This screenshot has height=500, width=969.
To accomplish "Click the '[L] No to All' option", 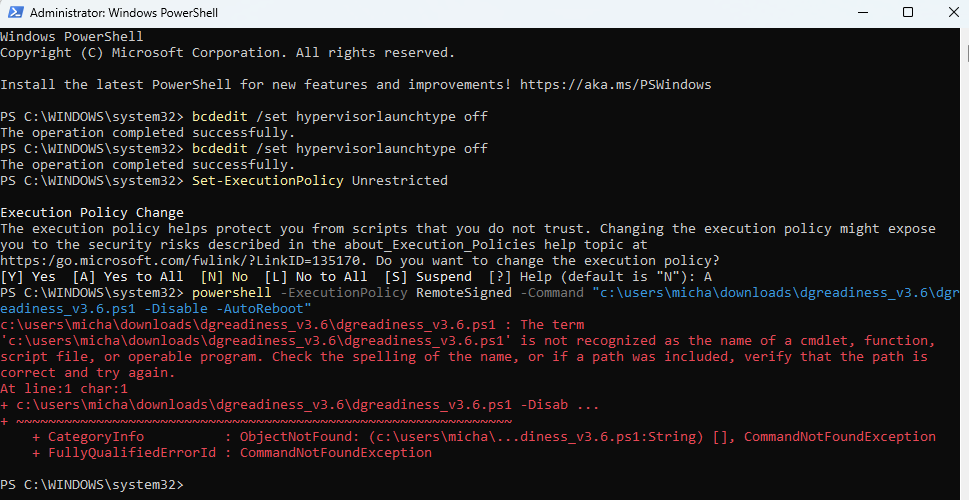I will (x=316, y=277).
